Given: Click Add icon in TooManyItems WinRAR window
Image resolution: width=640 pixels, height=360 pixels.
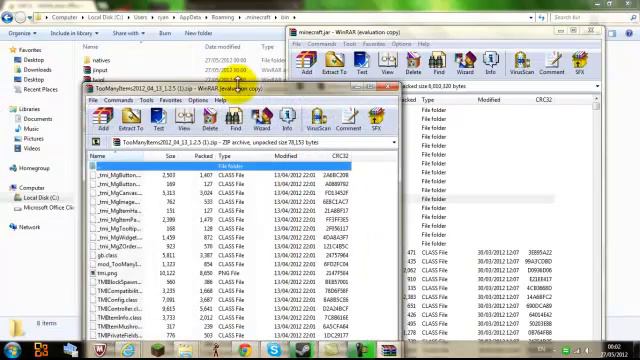Looking at the screenshot, I should pos(103,119).
